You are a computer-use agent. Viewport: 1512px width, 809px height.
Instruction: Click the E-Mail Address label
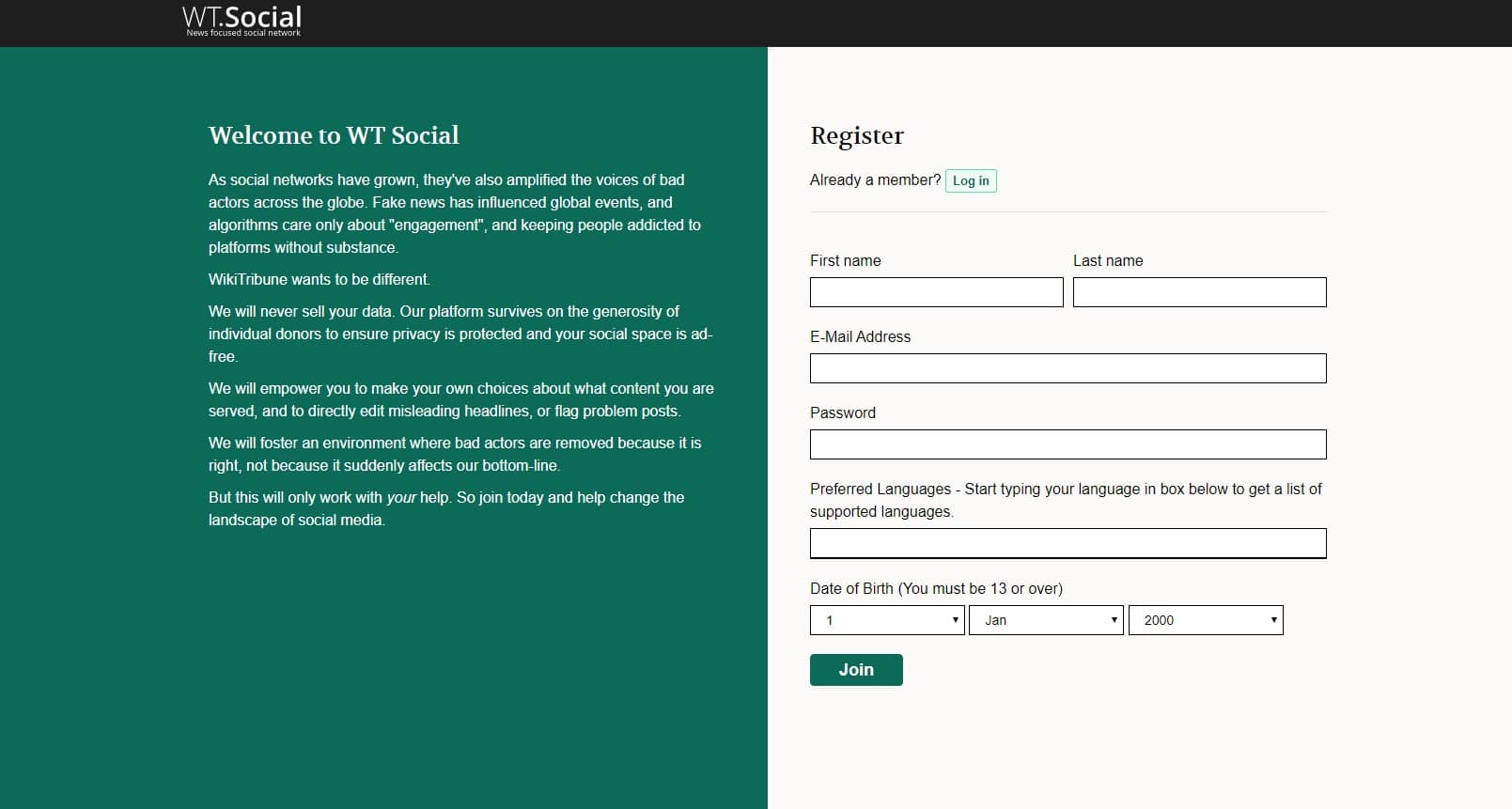click(x=860, y=336)
